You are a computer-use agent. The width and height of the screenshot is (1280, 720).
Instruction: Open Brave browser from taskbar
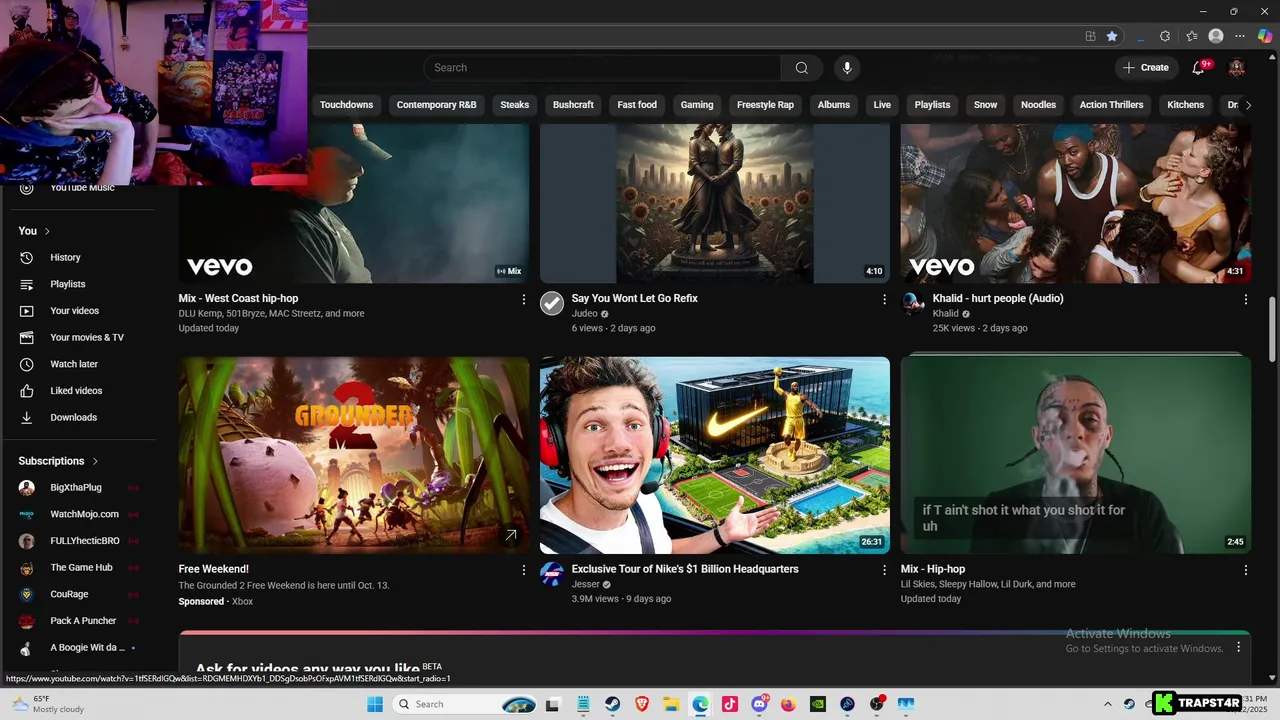coord(642,704)
